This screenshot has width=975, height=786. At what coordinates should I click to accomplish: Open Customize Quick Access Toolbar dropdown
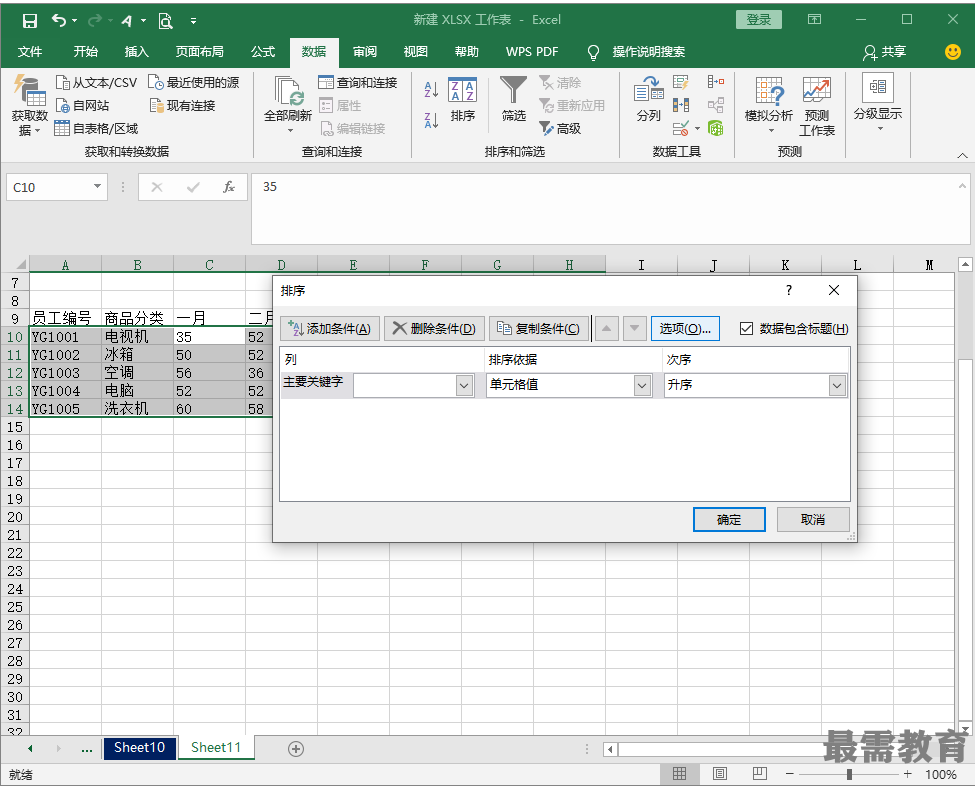tap(193, 21)
